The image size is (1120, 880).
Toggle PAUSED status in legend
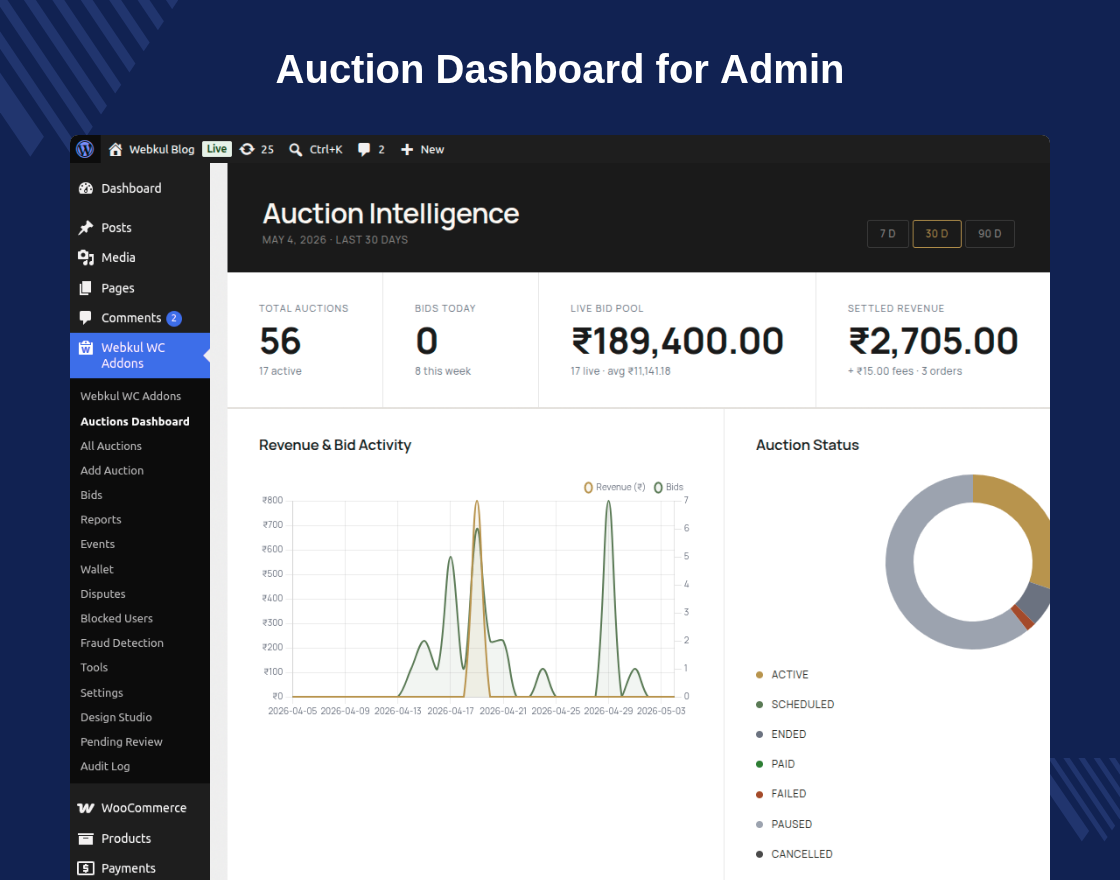(x=784, y=824)
